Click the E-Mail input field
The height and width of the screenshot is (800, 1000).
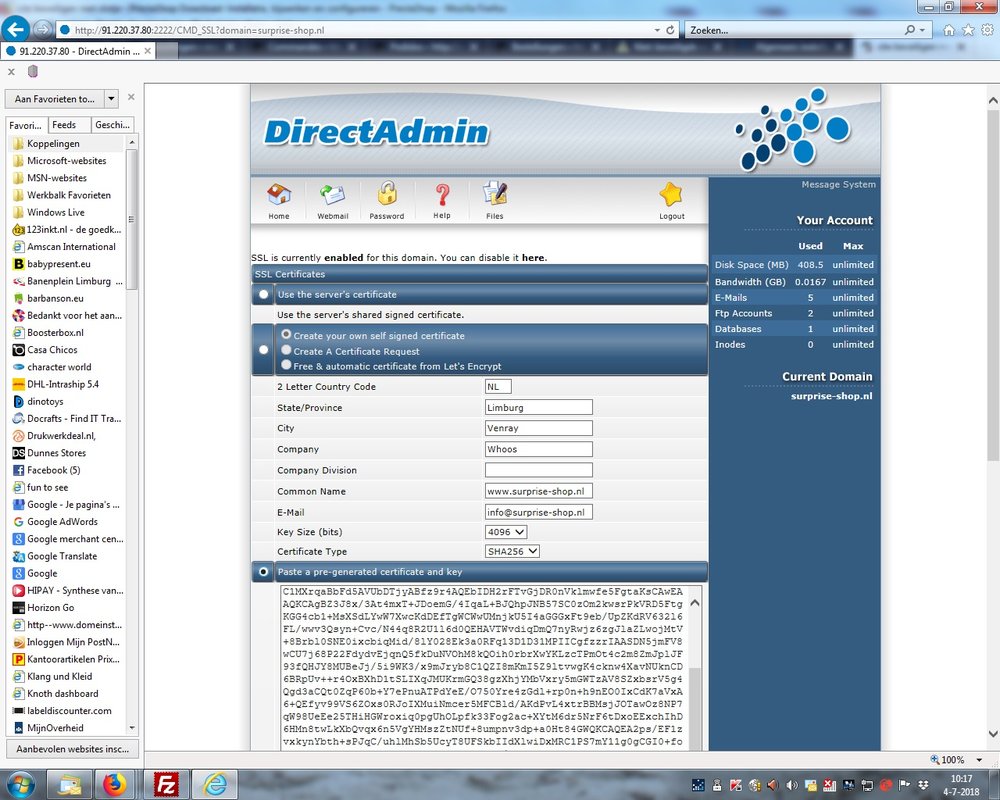coord(539,512)
